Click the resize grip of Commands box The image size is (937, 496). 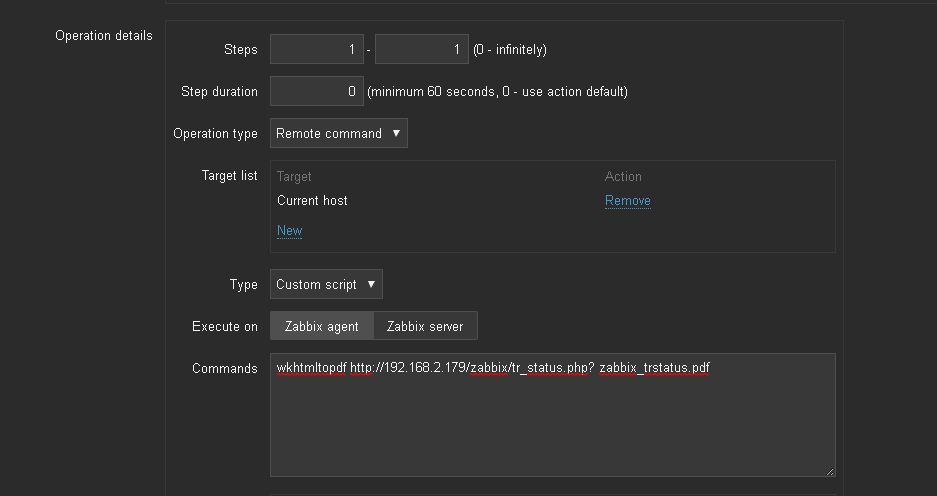coord(829,471)
